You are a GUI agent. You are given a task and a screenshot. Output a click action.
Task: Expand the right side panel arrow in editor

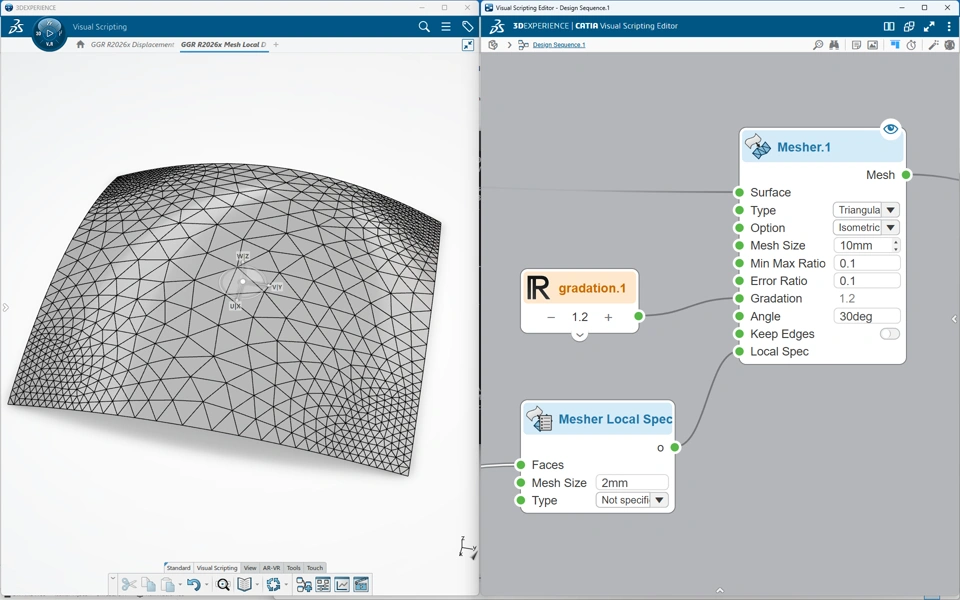point(954,319)
